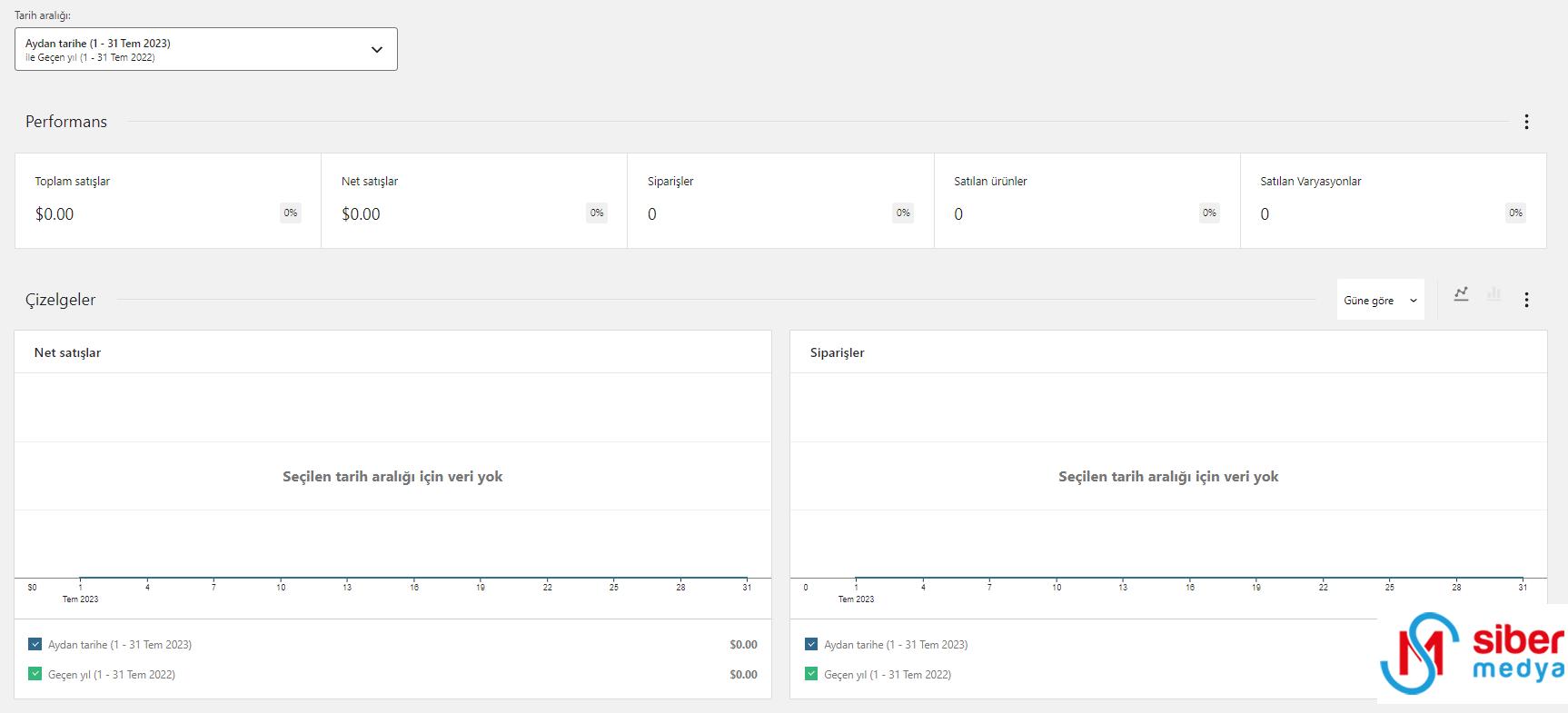1568x713 pixels.
Task: Click the Tarih aralığı label
Action: [43, 15]
